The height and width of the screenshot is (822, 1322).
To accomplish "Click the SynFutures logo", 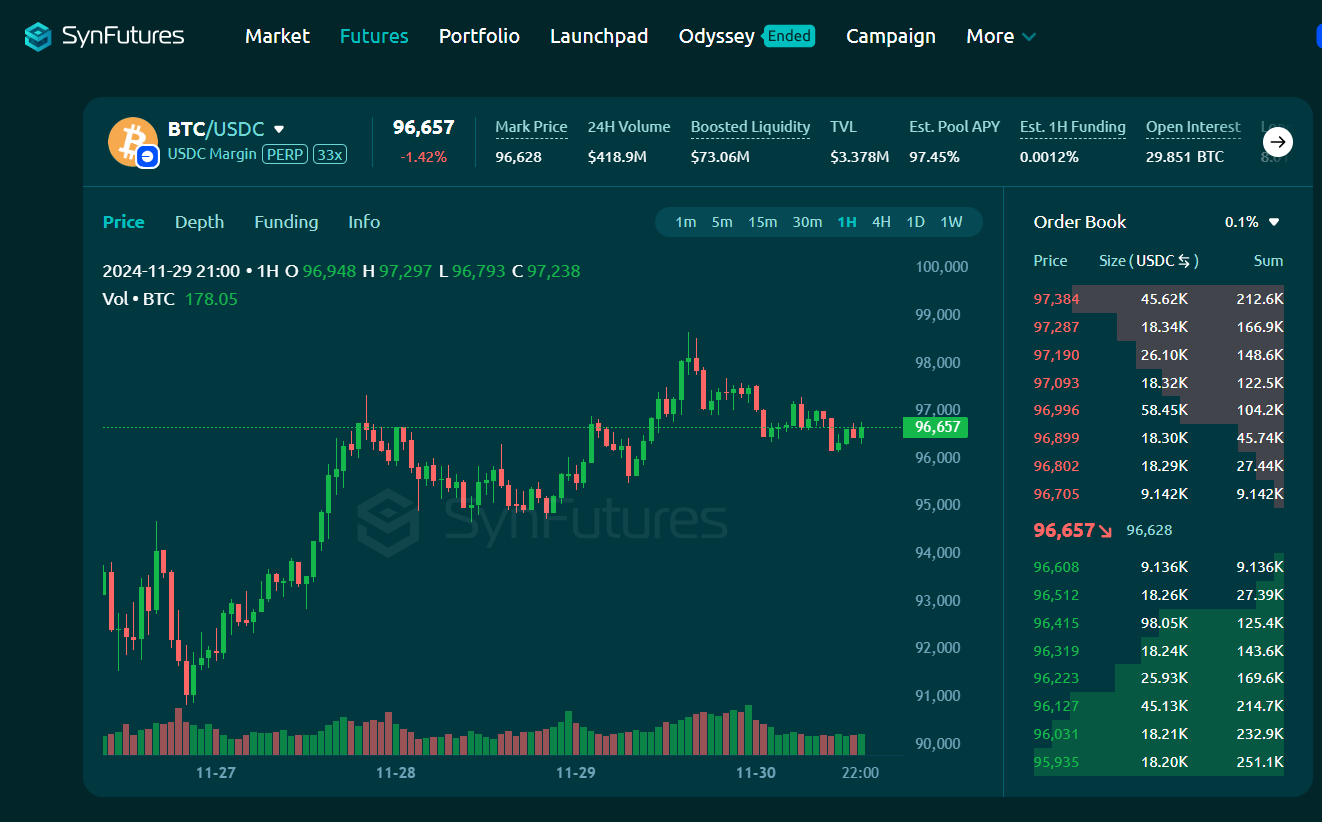I will pos(105,36).
